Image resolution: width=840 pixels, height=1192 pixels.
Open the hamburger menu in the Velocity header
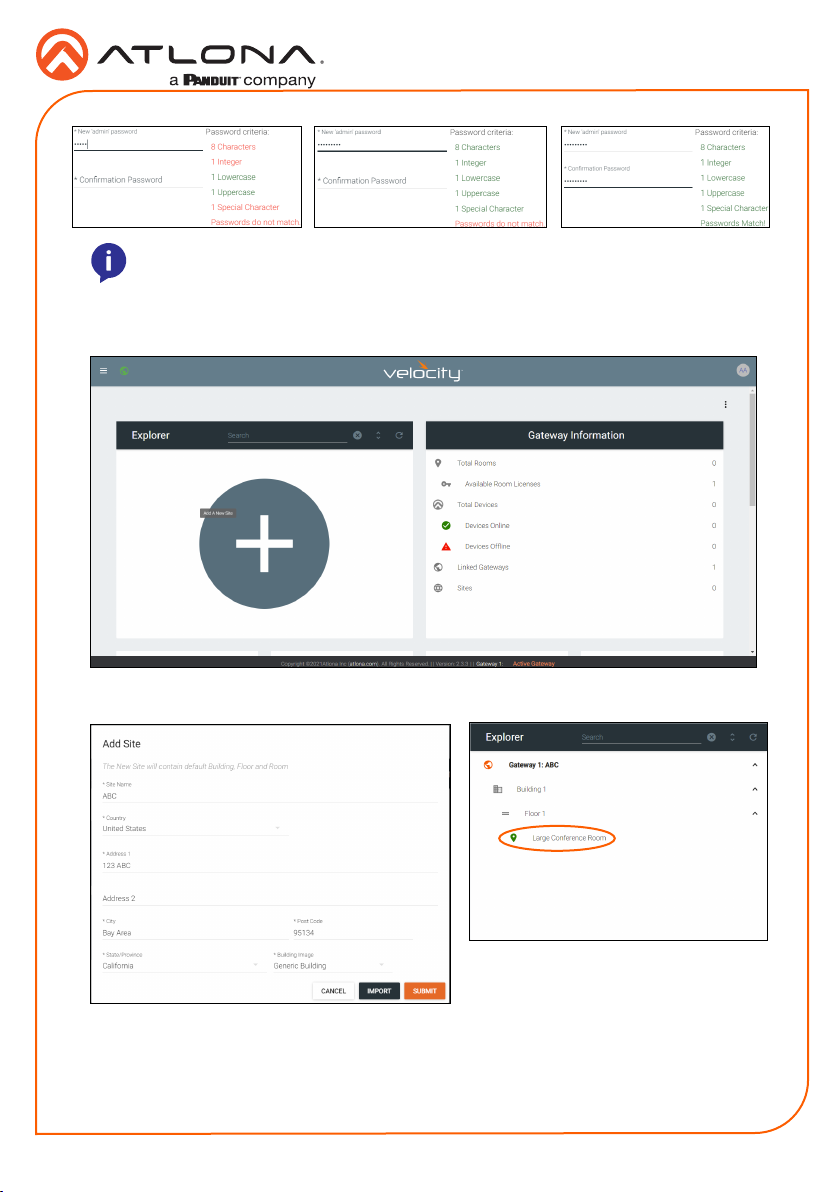(103, 371)
